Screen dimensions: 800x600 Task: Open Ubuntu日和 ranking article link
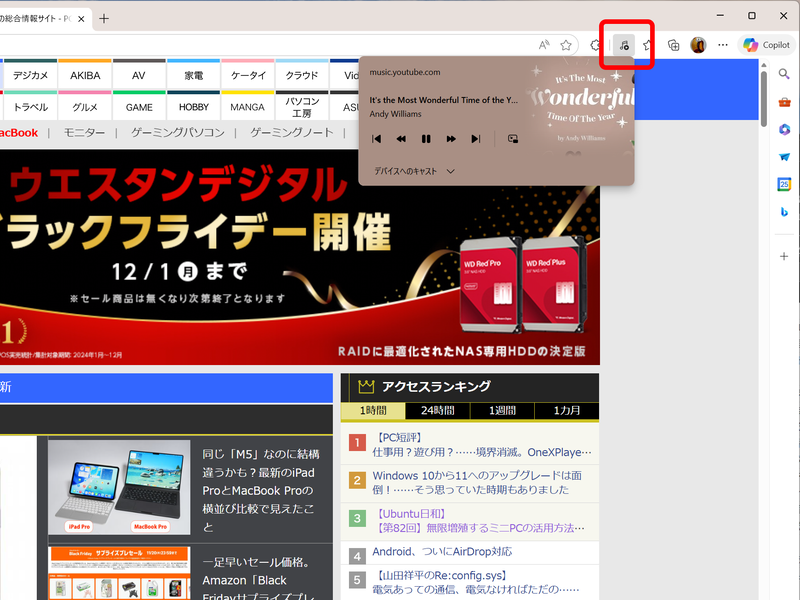pos(479,521)
